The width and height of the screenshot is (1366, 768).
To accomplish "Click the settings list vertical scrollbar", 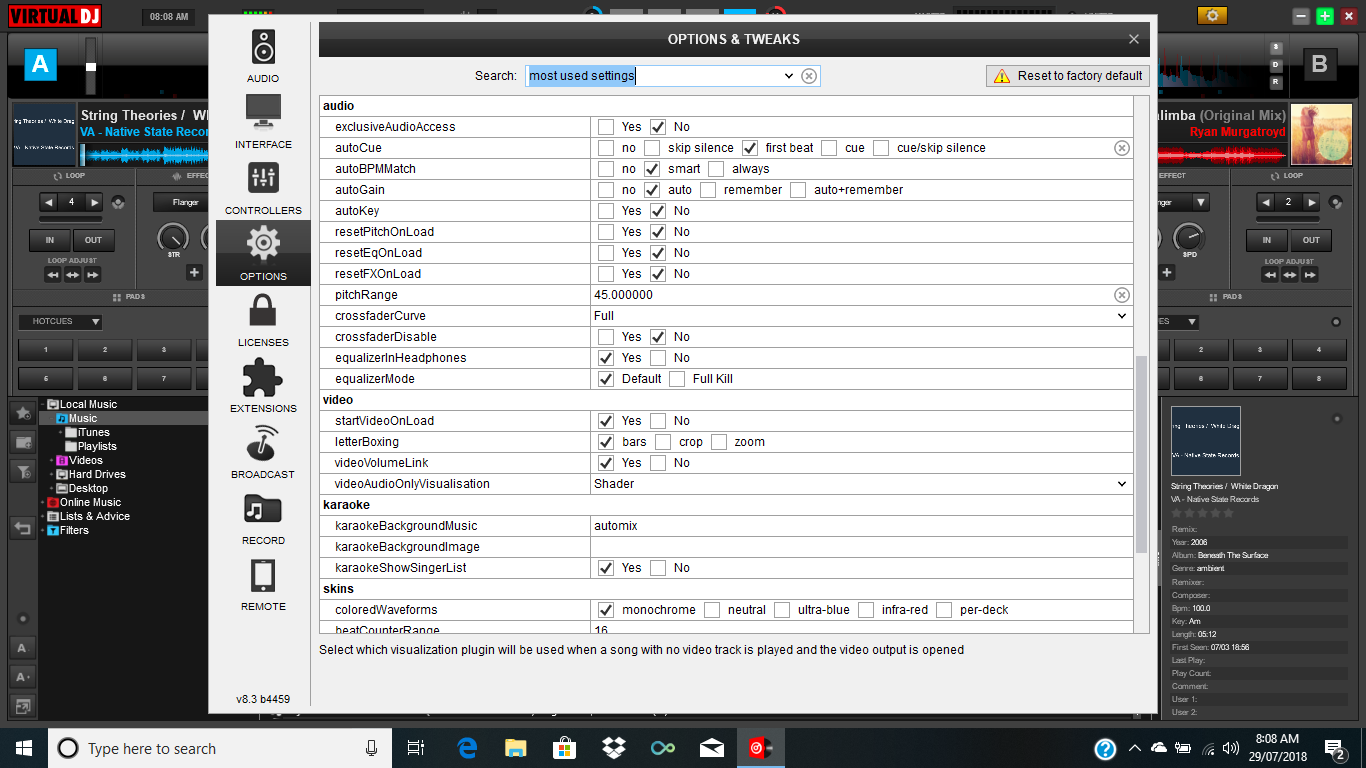I will click(x=1141, y=455).
